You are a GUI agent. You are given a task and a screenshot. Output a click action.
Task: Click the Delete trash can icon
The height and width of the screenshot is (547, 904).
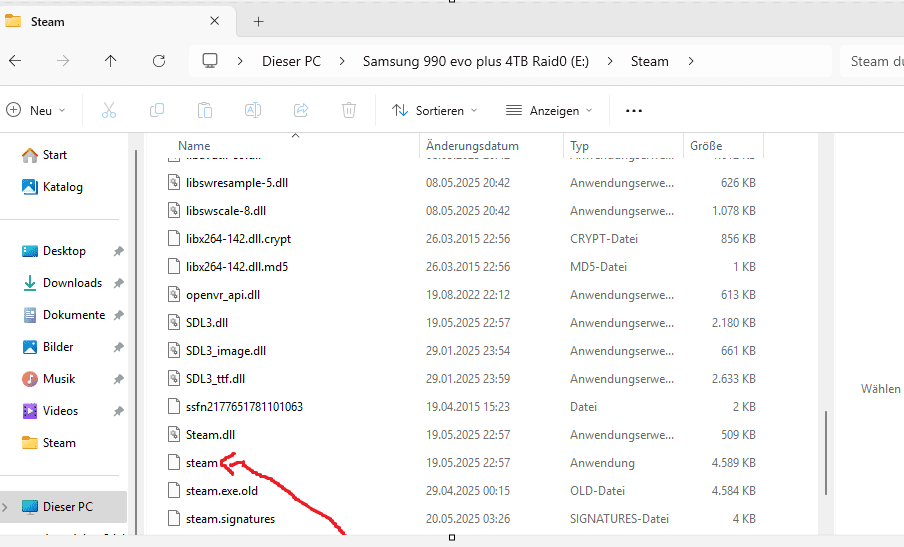tap(349, 110)
